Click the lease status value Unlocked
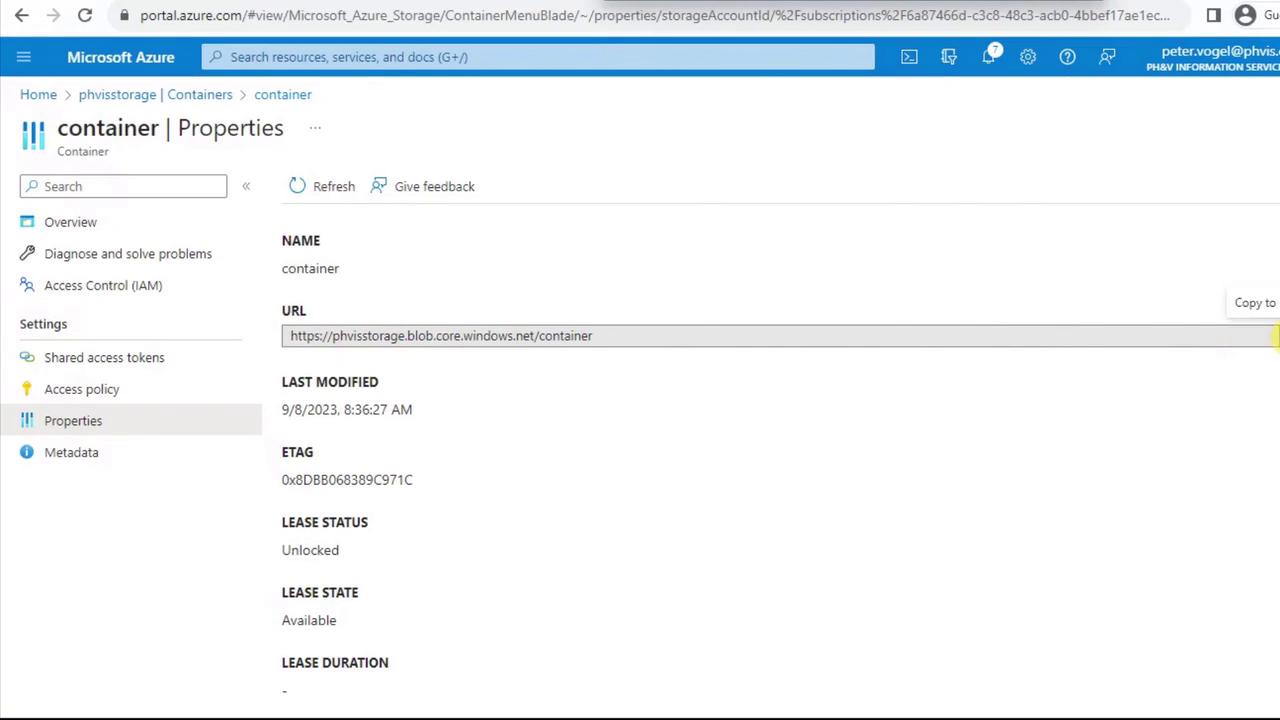This screenshot has height=720, width=1280. (x=310, y=550)
